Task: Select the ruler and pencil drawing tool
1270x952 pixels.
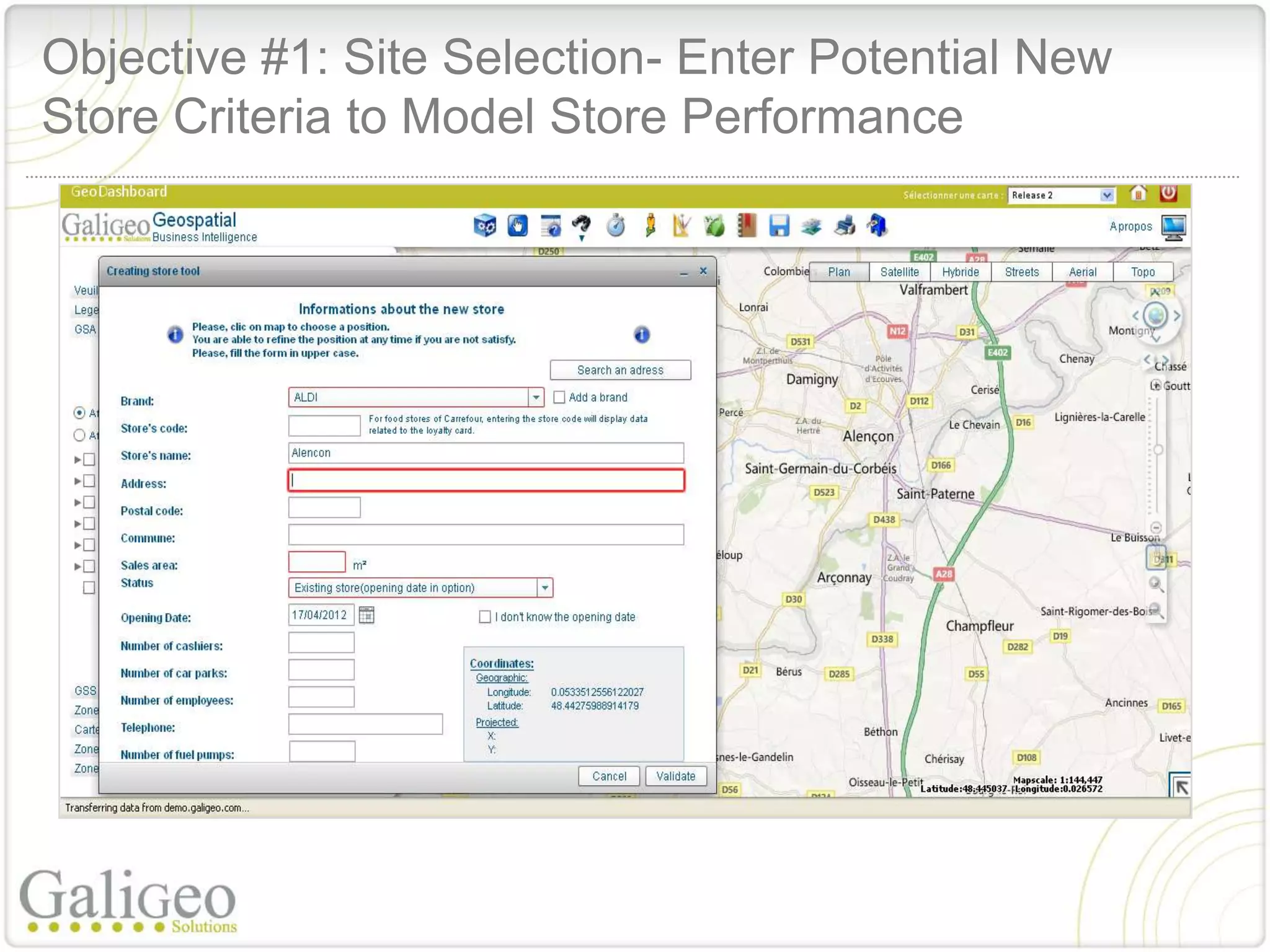Action: pyautogui.click(x=681, y=226)
